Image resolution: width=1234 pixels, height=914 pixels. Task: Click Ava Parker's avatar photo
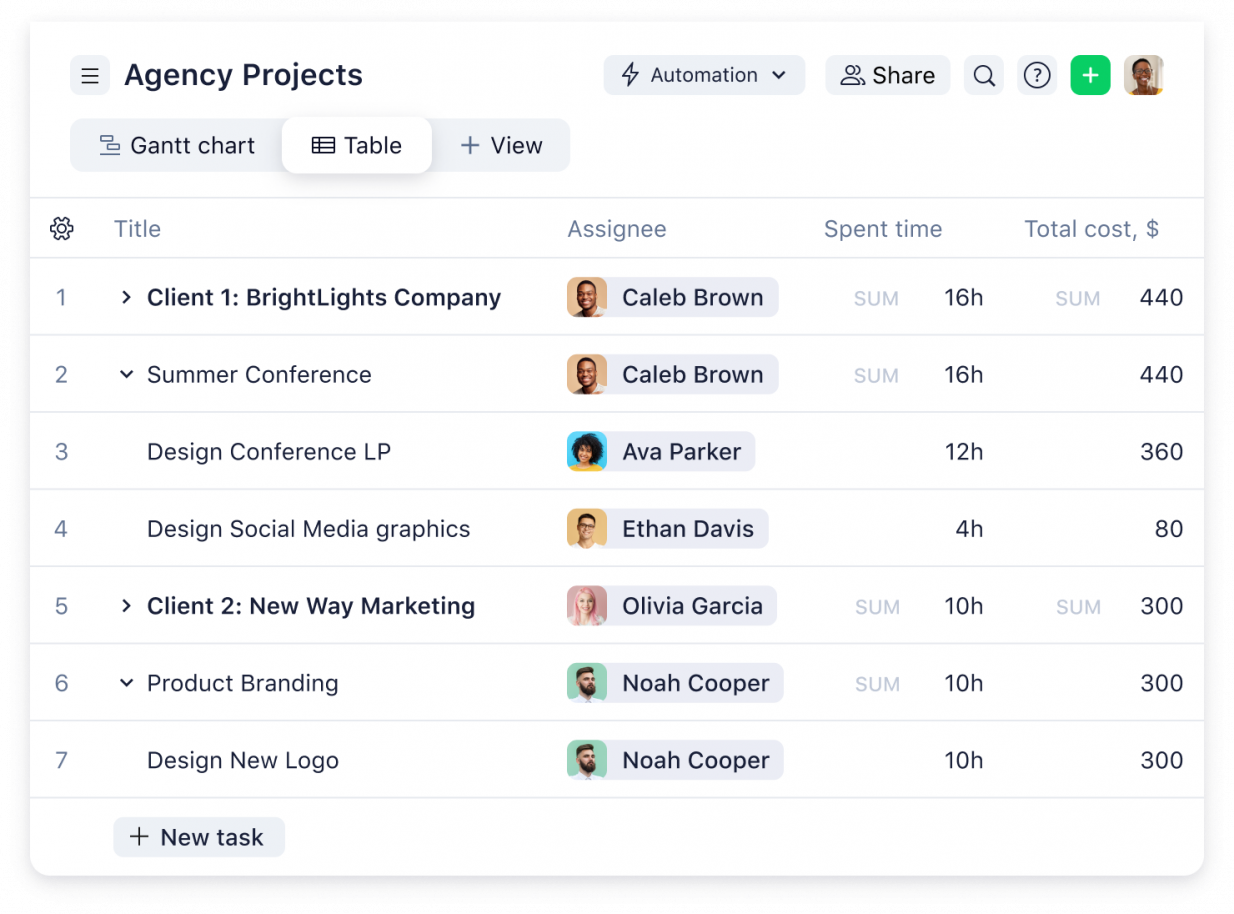(587, 452)
